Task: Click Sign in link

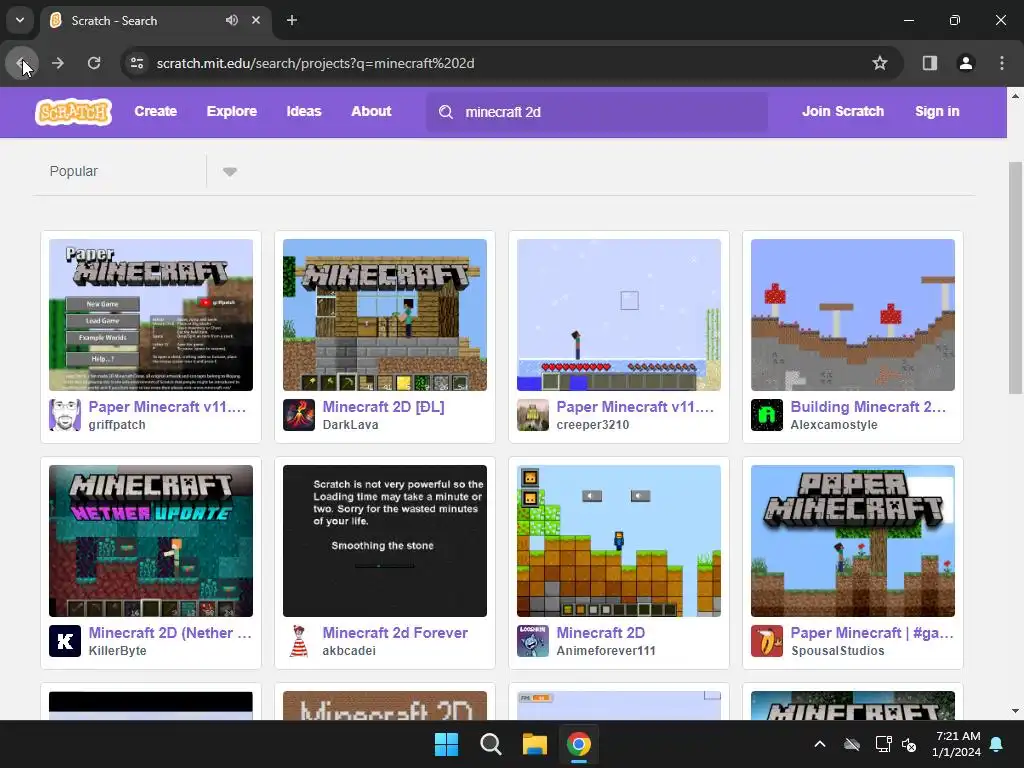Action: click(x=937, y=112)
